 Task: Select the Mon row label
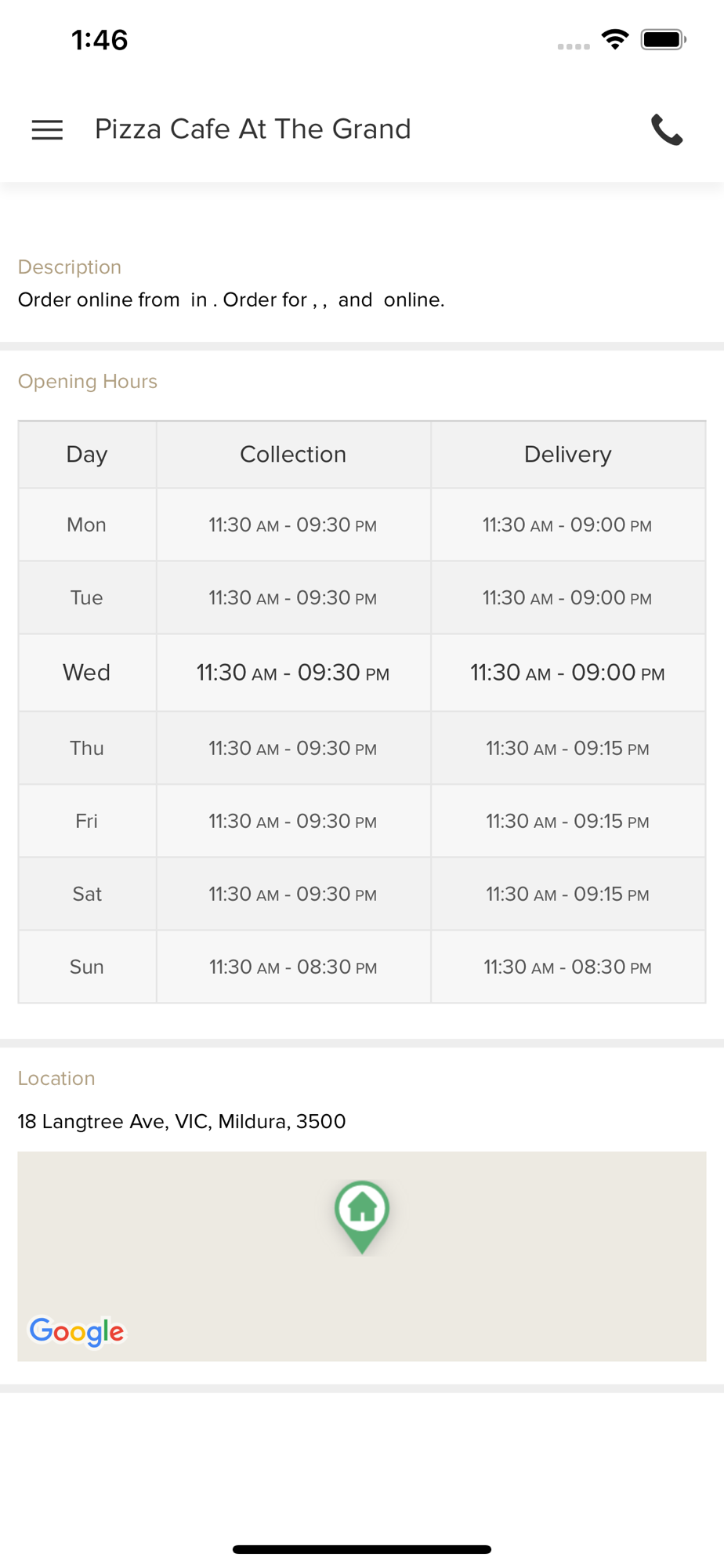(x=87, y=524)
